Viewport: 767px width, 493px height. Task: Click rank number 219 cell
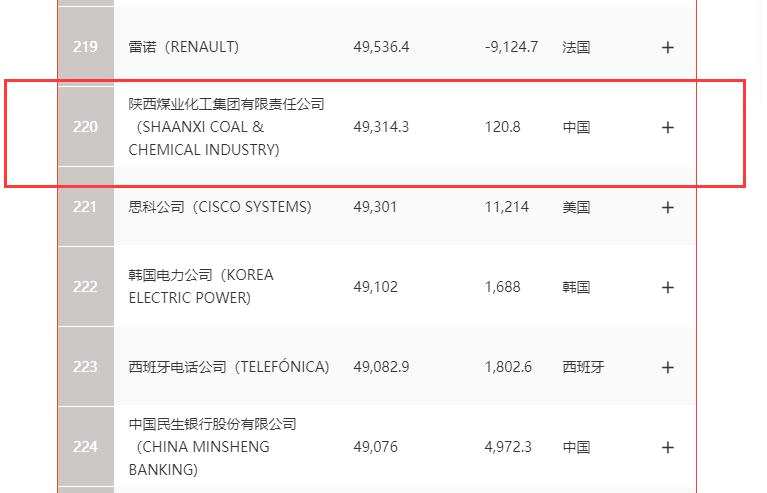click(85, 47)
